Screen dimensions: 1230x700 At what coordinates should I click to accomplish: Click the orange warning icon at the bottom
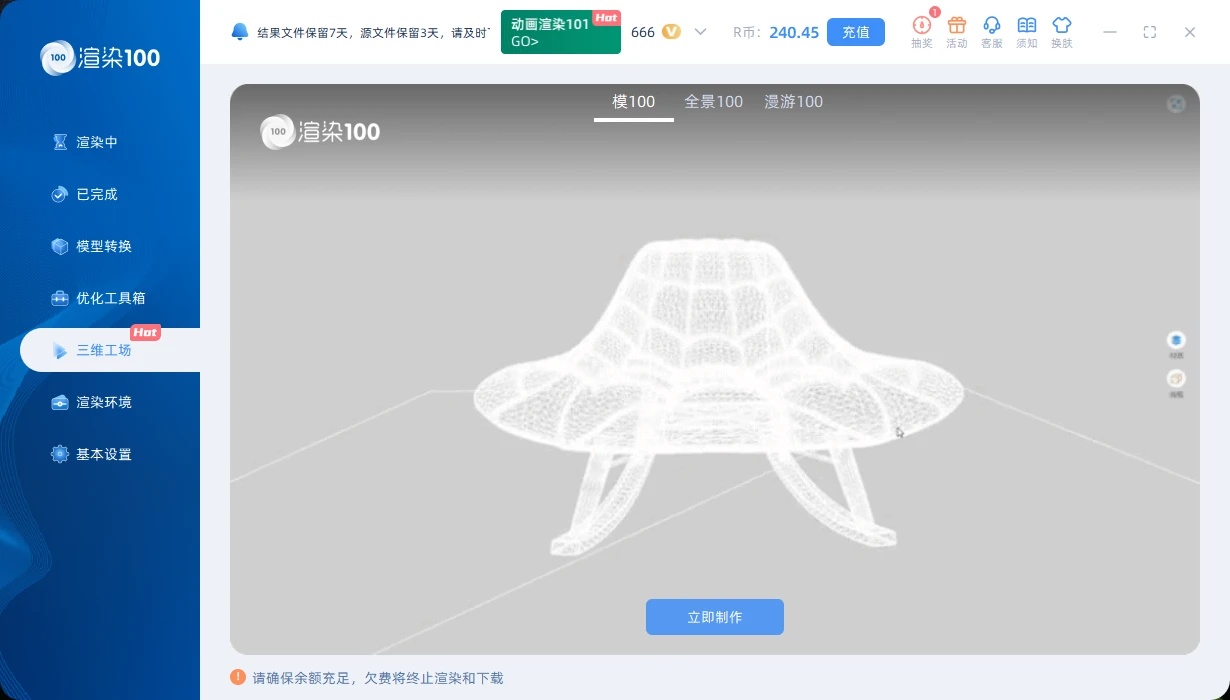tap(238, 677)
